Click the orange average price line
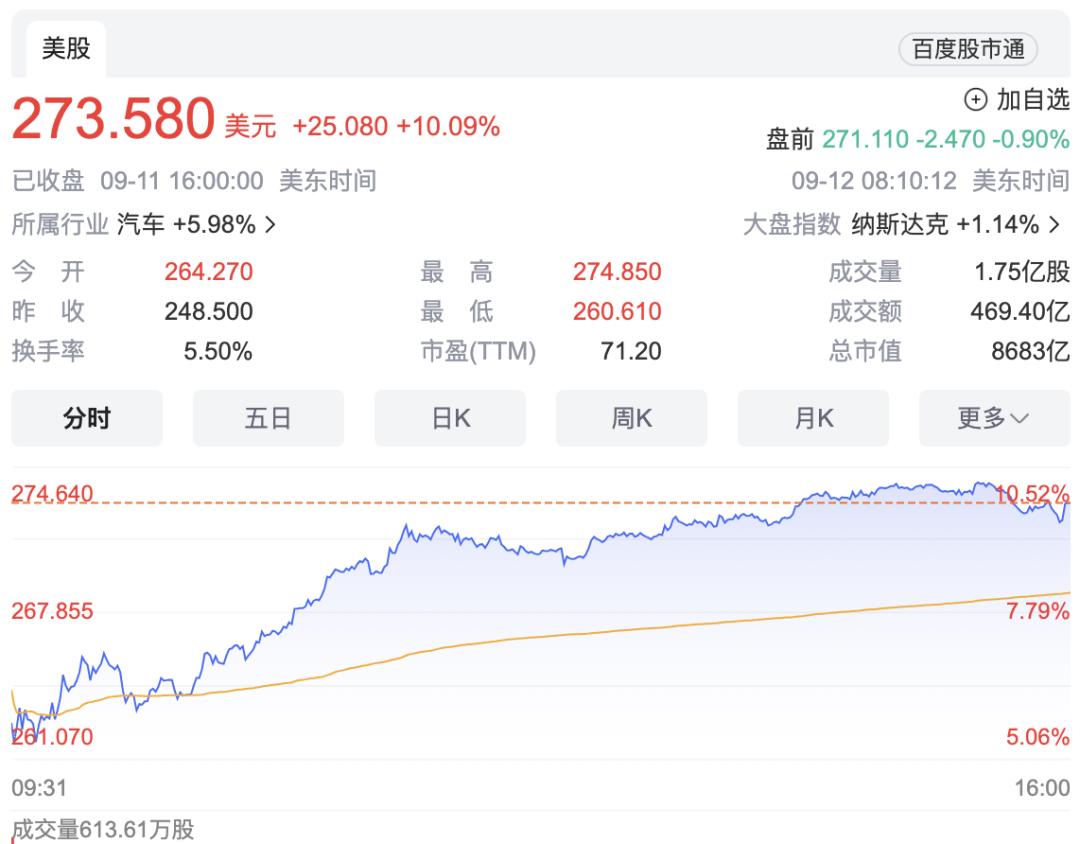Viewport: 1080px width, 844px height. click(600, 630)
